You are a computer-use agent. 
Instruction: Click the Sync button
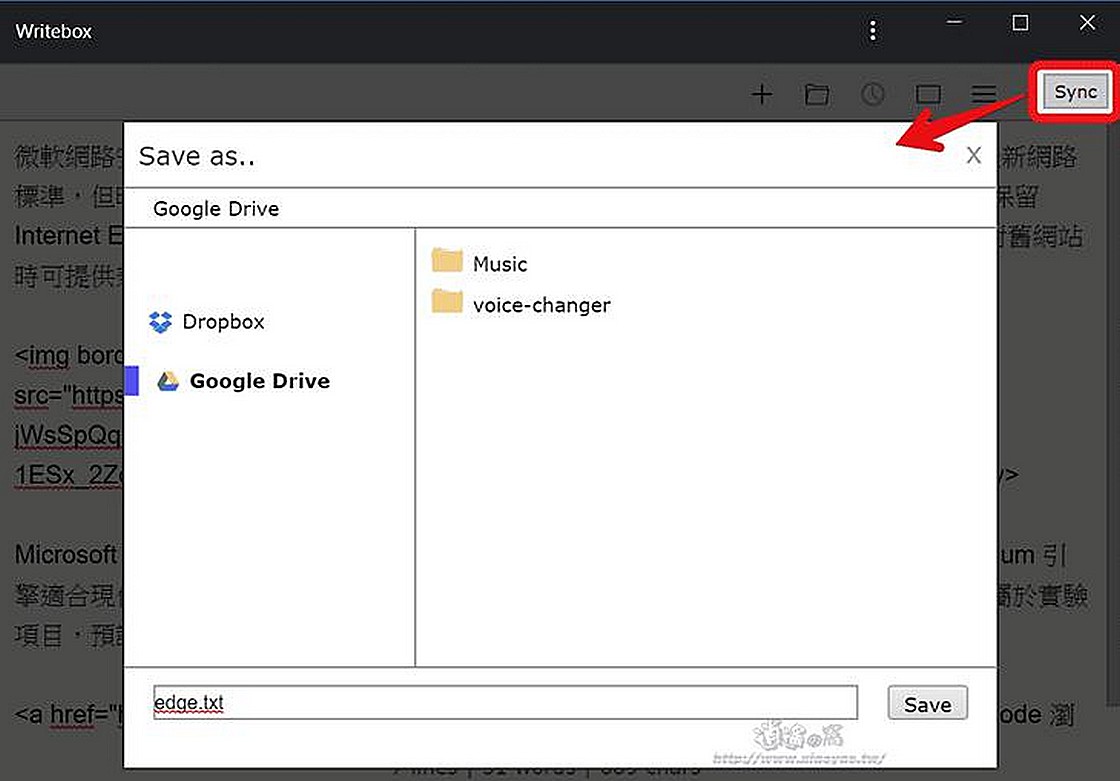(1074, 92)
